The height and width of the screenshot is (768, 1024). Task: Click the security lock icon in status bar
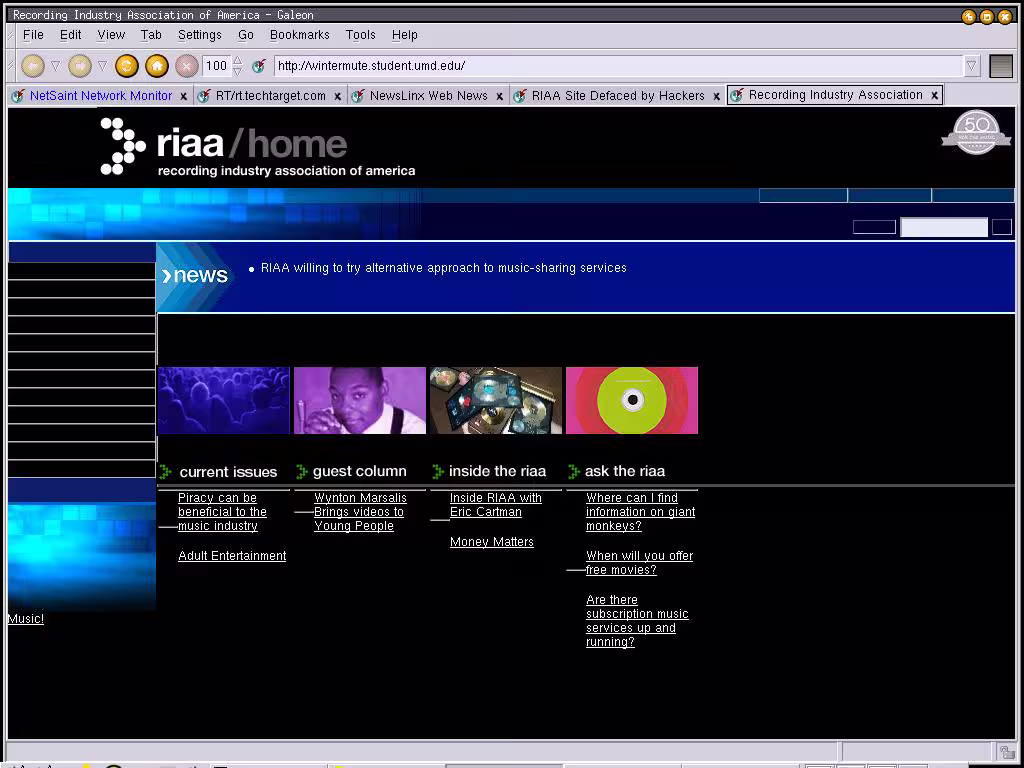pos(1006,752)
